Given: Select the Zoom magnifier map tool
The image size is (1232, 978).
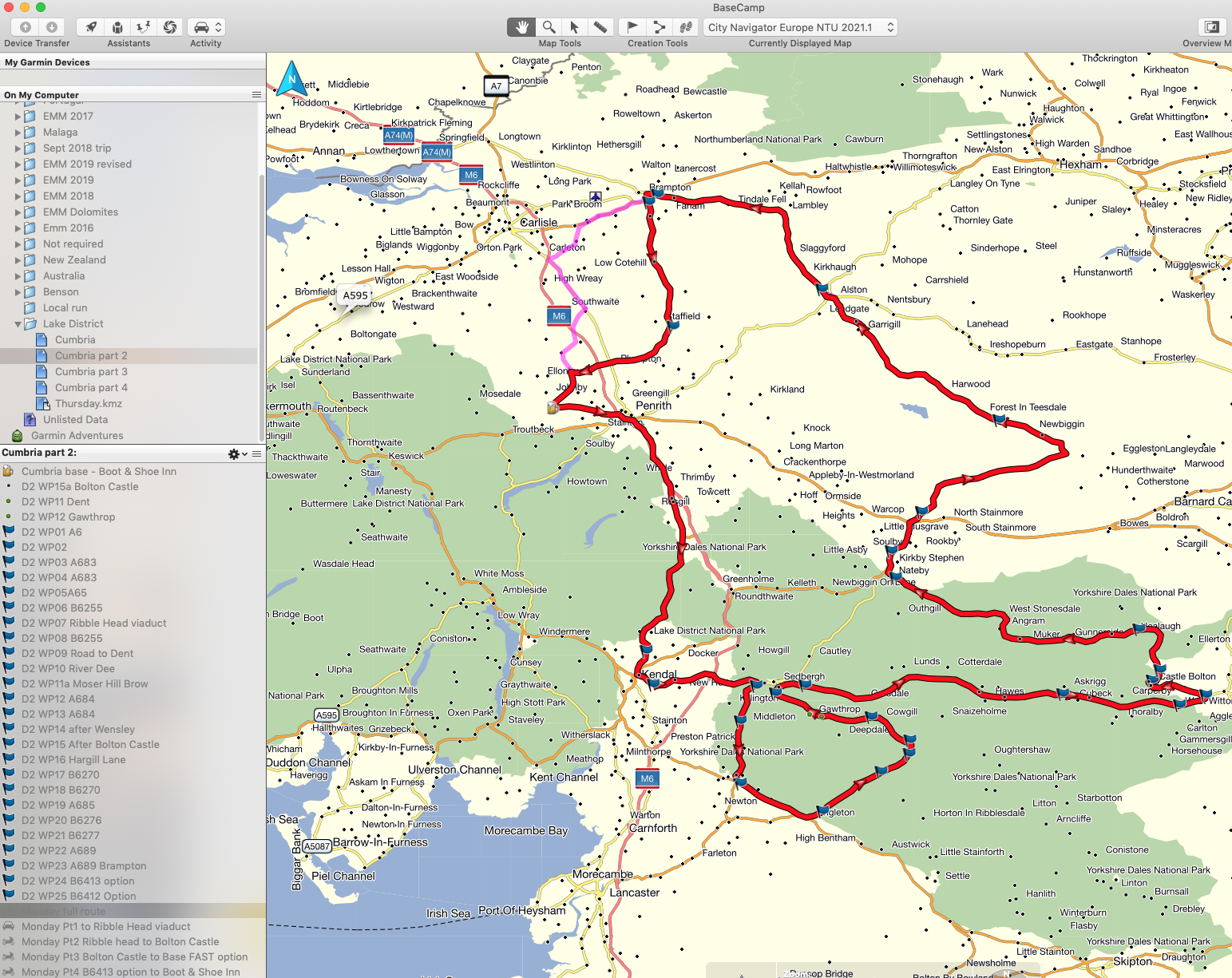Looking at the screenshot, I should [x=549, y=27].
